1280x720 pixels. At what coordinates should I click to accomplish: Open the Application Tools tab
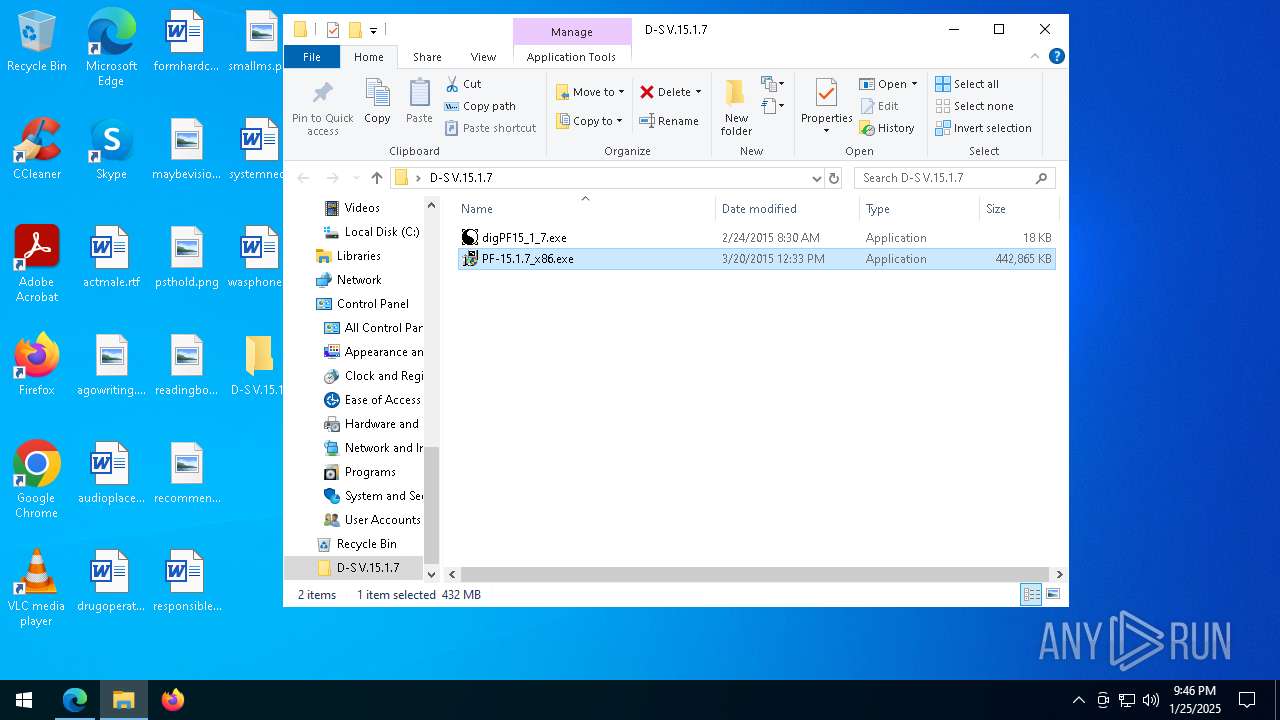tap(571, 57)
